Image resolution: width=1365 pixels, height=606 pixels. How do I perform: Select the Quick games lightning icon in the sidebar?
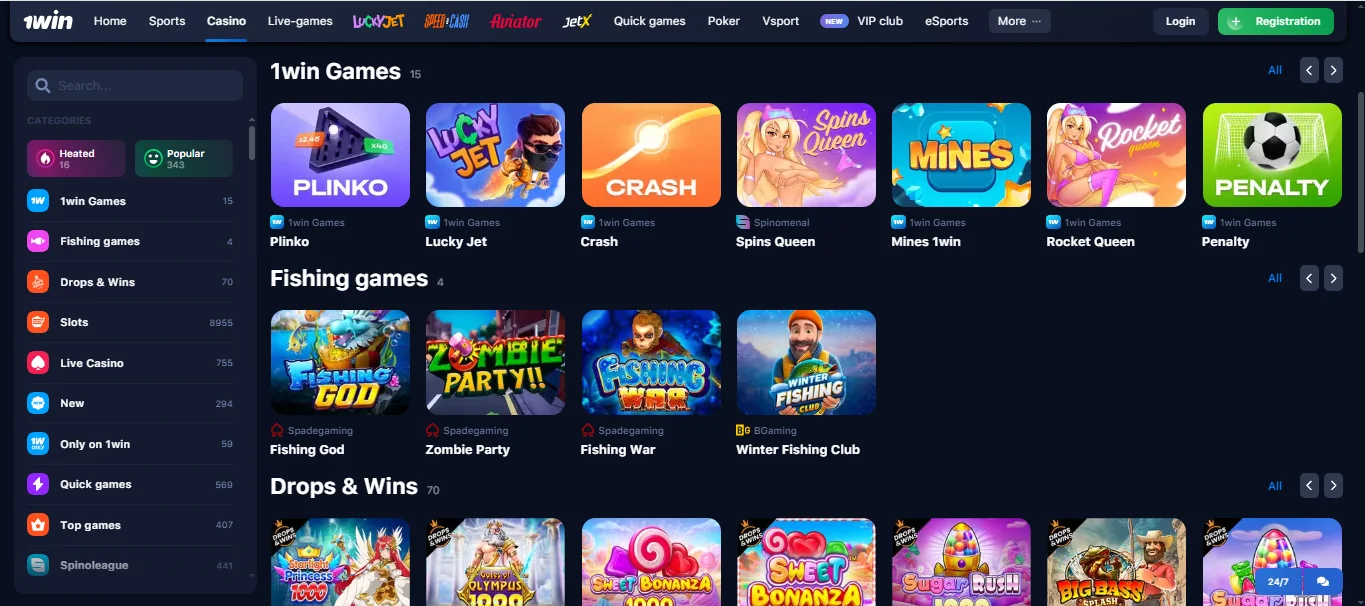pos(38,484)
